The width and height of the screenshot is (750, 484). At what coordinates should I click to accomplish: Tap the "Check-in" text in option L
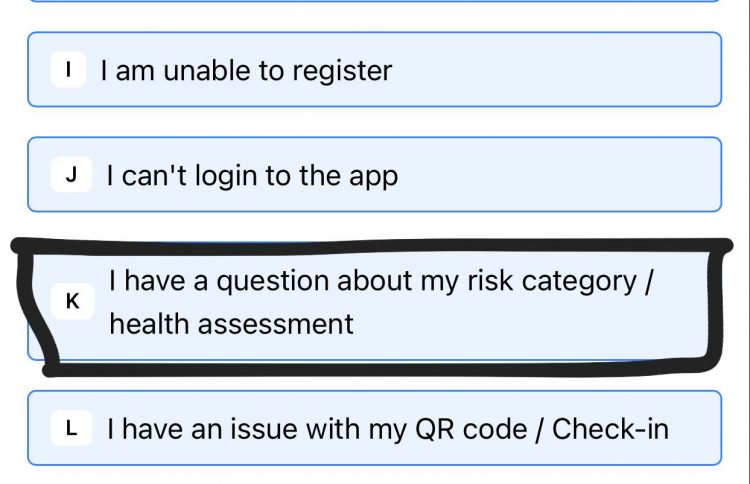pos(610,429)
